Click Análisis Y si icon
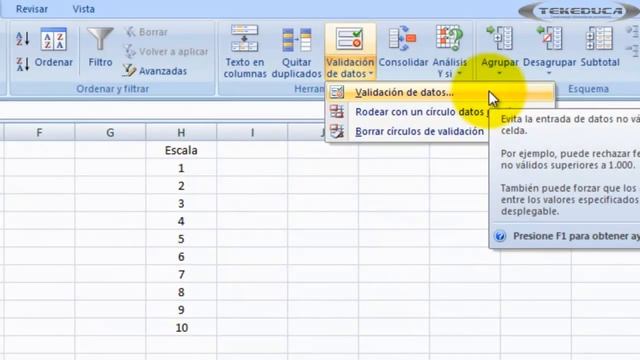640x360 pixels. (x=449, y=38)
